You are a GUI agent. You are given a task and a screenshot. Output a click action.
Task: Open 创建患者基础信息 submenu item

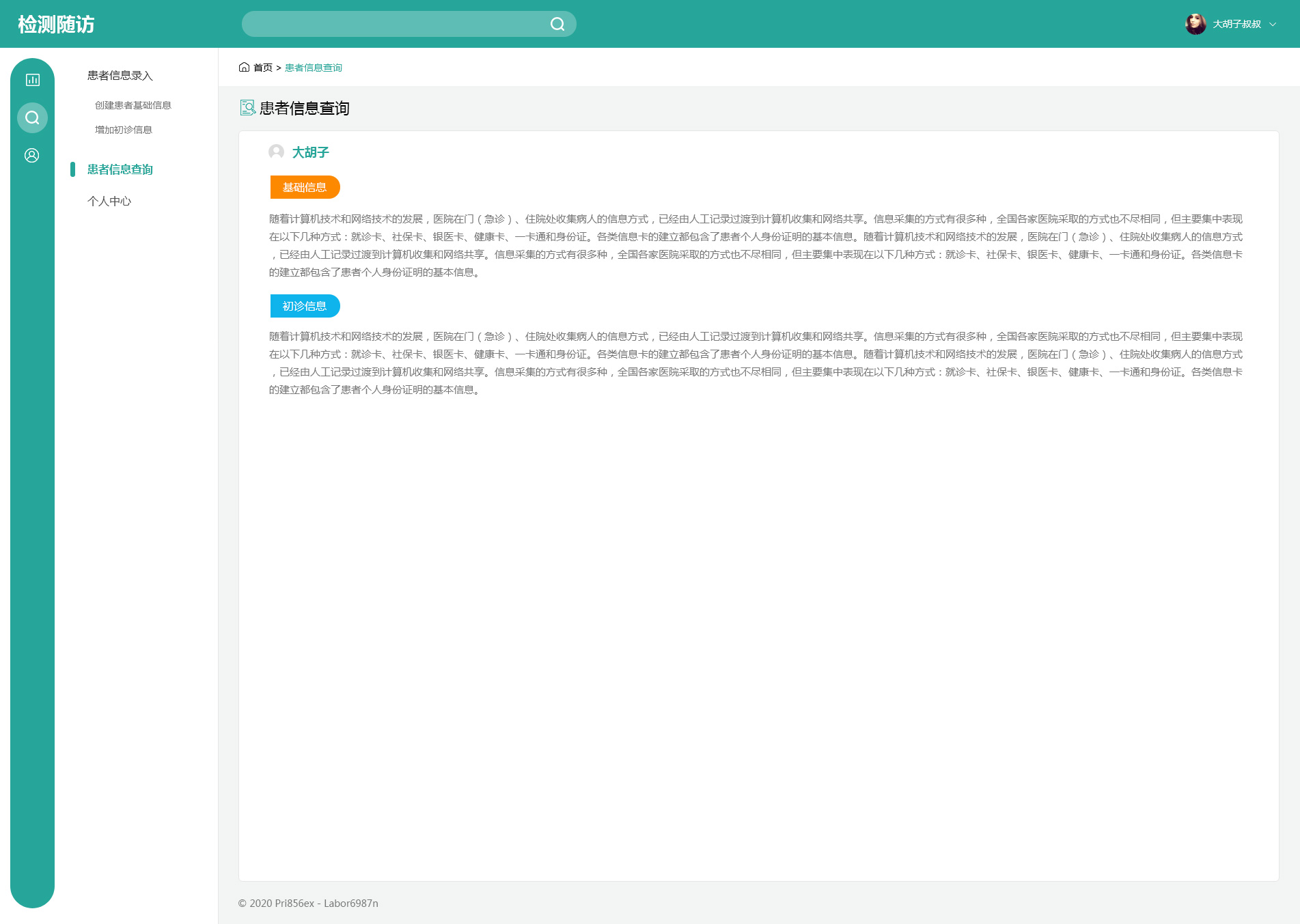[133, 105]
